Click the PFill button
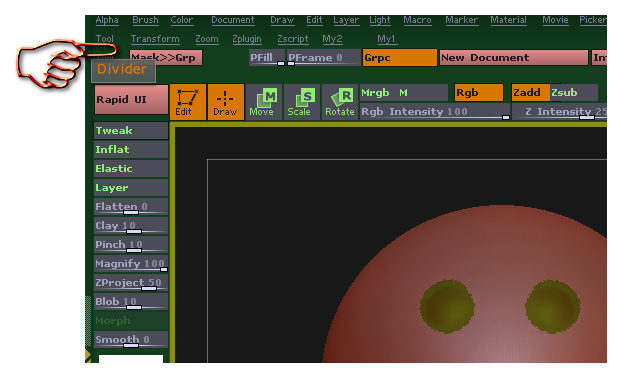 coord(267,58)
